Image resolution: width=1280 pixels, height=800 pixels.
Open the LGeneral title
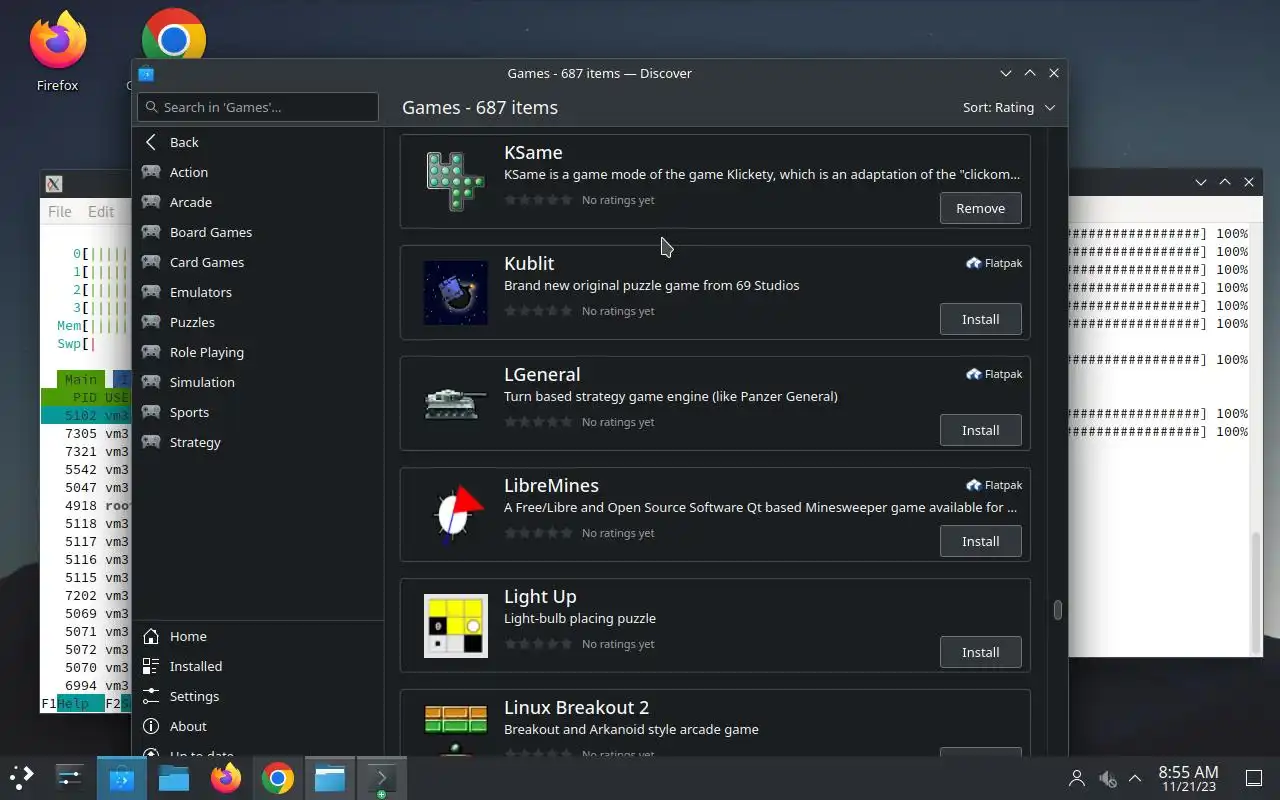(542, 374)
